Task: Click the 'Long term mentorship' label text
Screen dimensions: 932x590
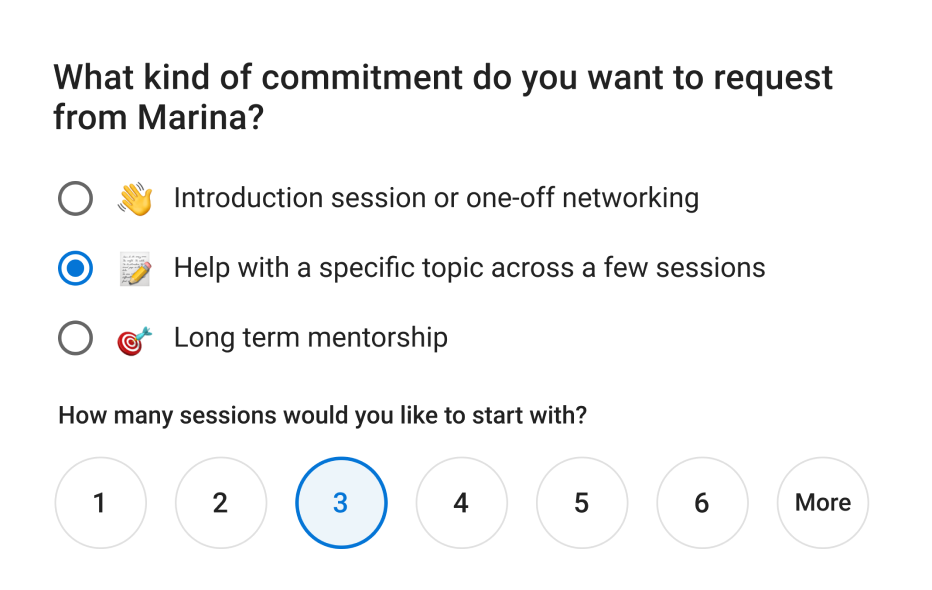Action: click(311, 338)
